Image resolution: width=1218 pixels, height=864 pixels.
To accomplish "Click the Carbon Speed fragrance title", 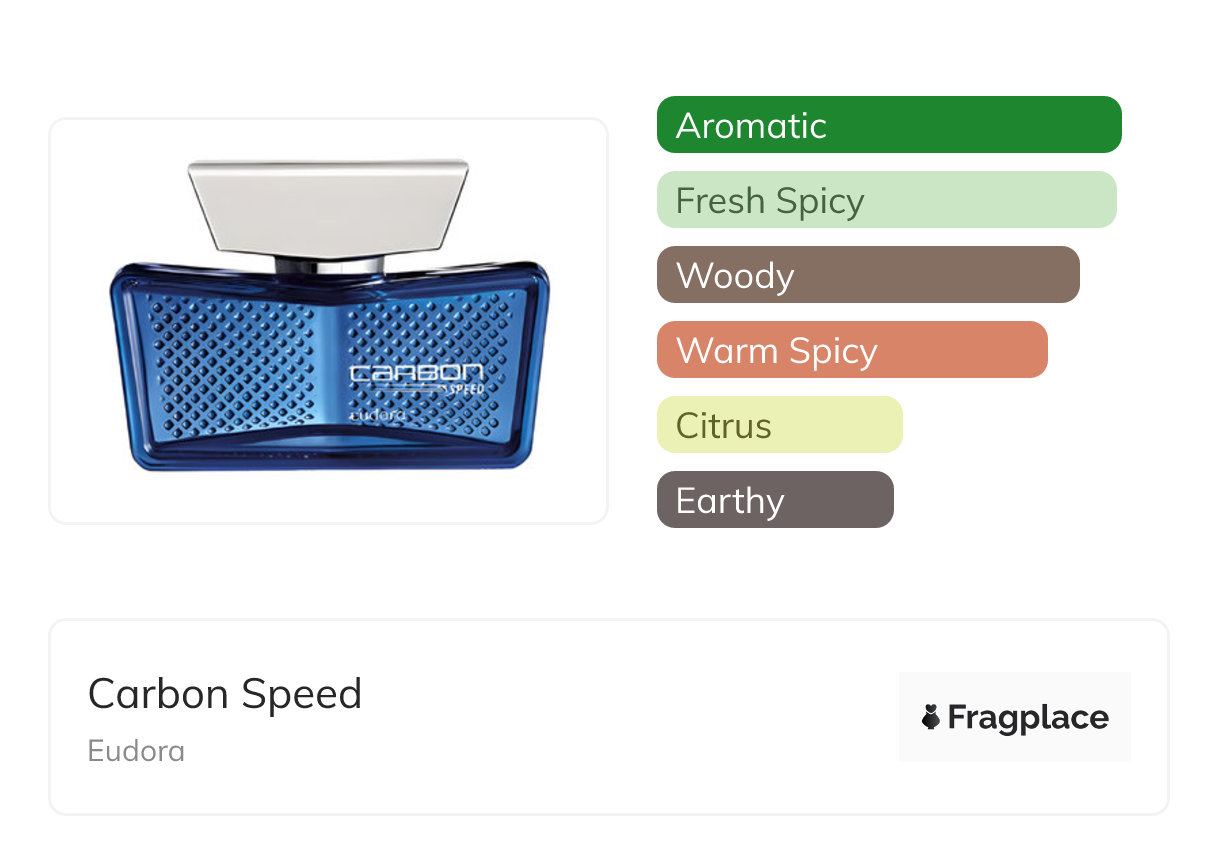I will 225,693.
